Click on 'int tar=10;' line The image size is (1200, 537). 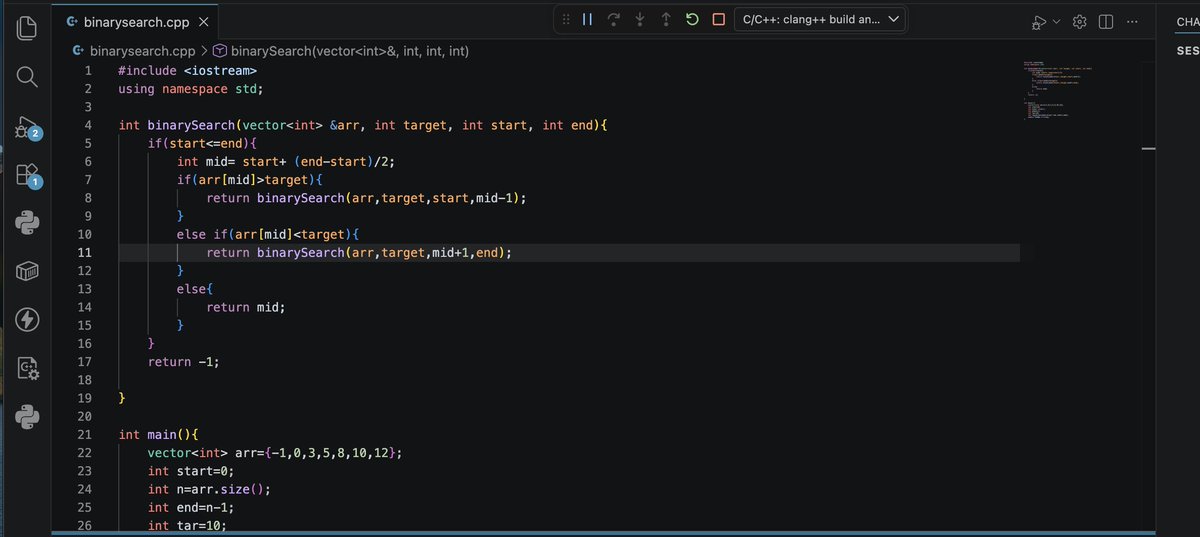click(187, 525)
